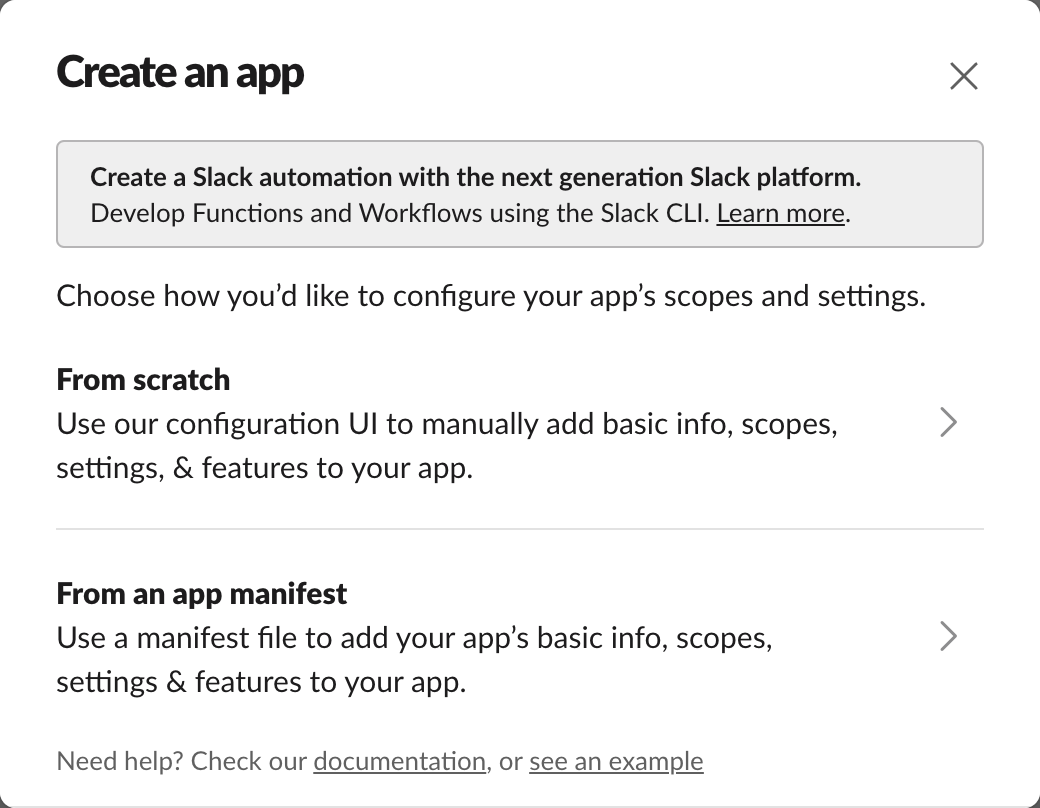Click the Check our text before documentation

click(x=249, y=761)
